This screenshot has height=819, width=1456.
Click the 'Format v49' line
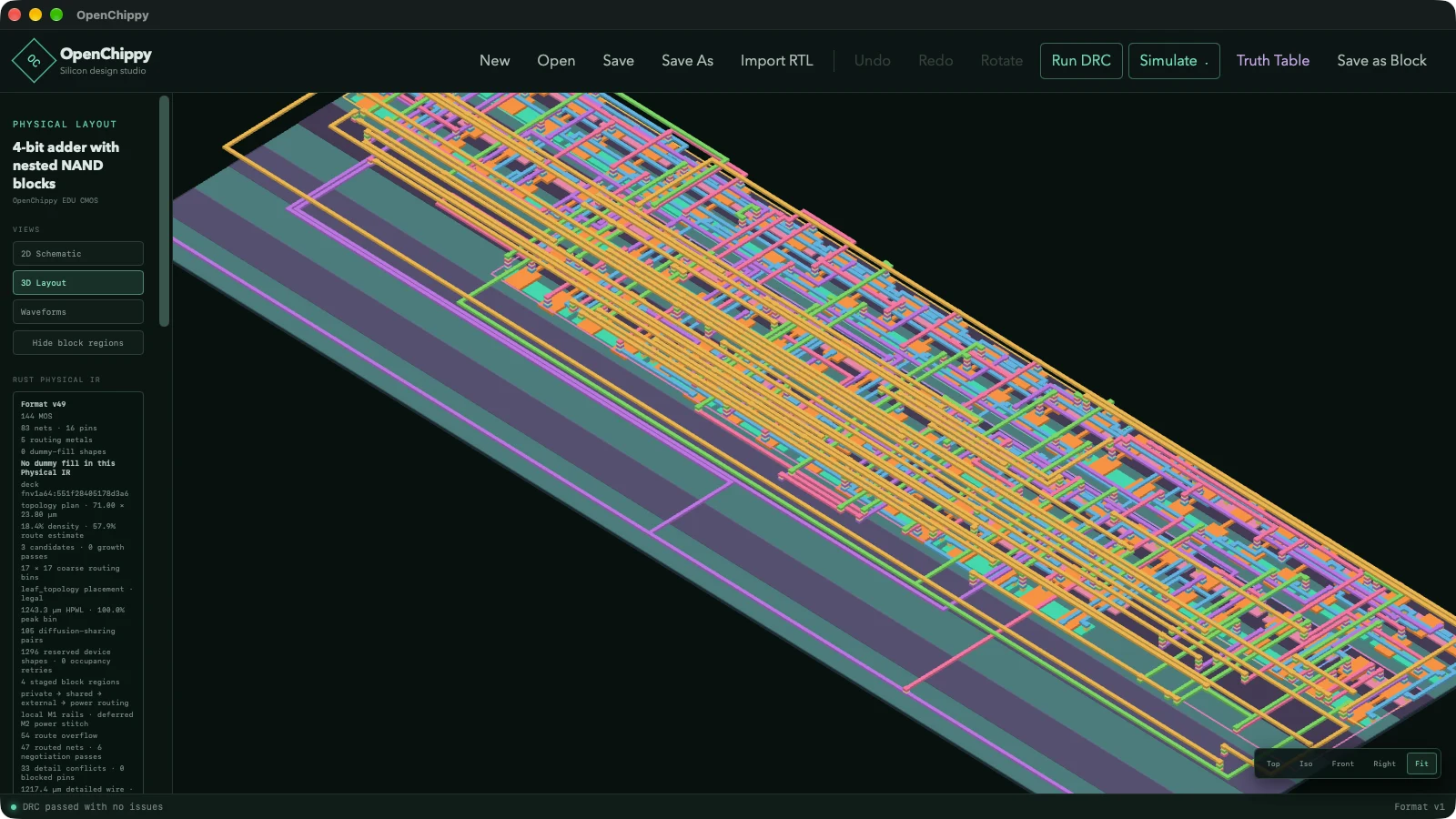44,404
